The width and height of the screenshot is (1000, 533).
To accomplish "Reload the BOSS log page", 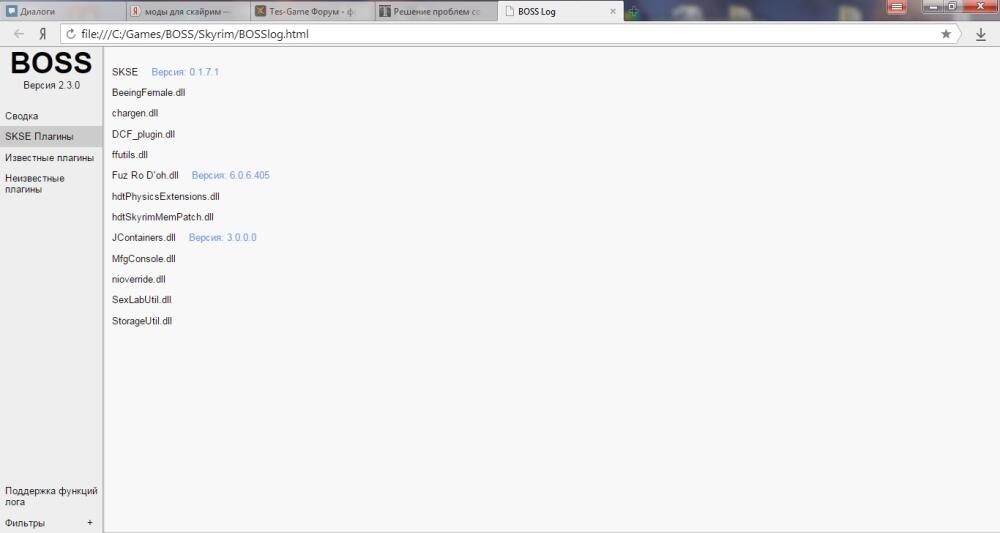I will pyautogui.click(x=71, y=34).
